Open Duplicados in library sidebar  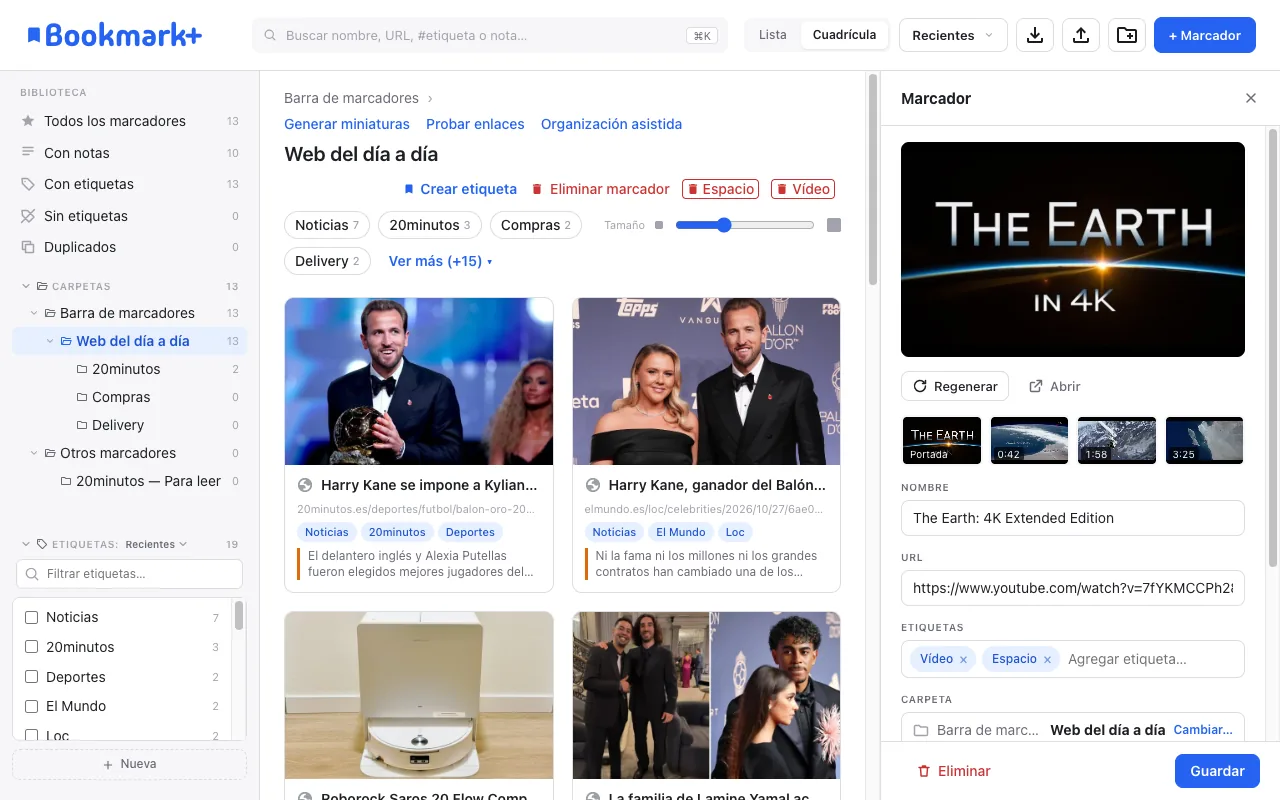(x=129, y=247)
